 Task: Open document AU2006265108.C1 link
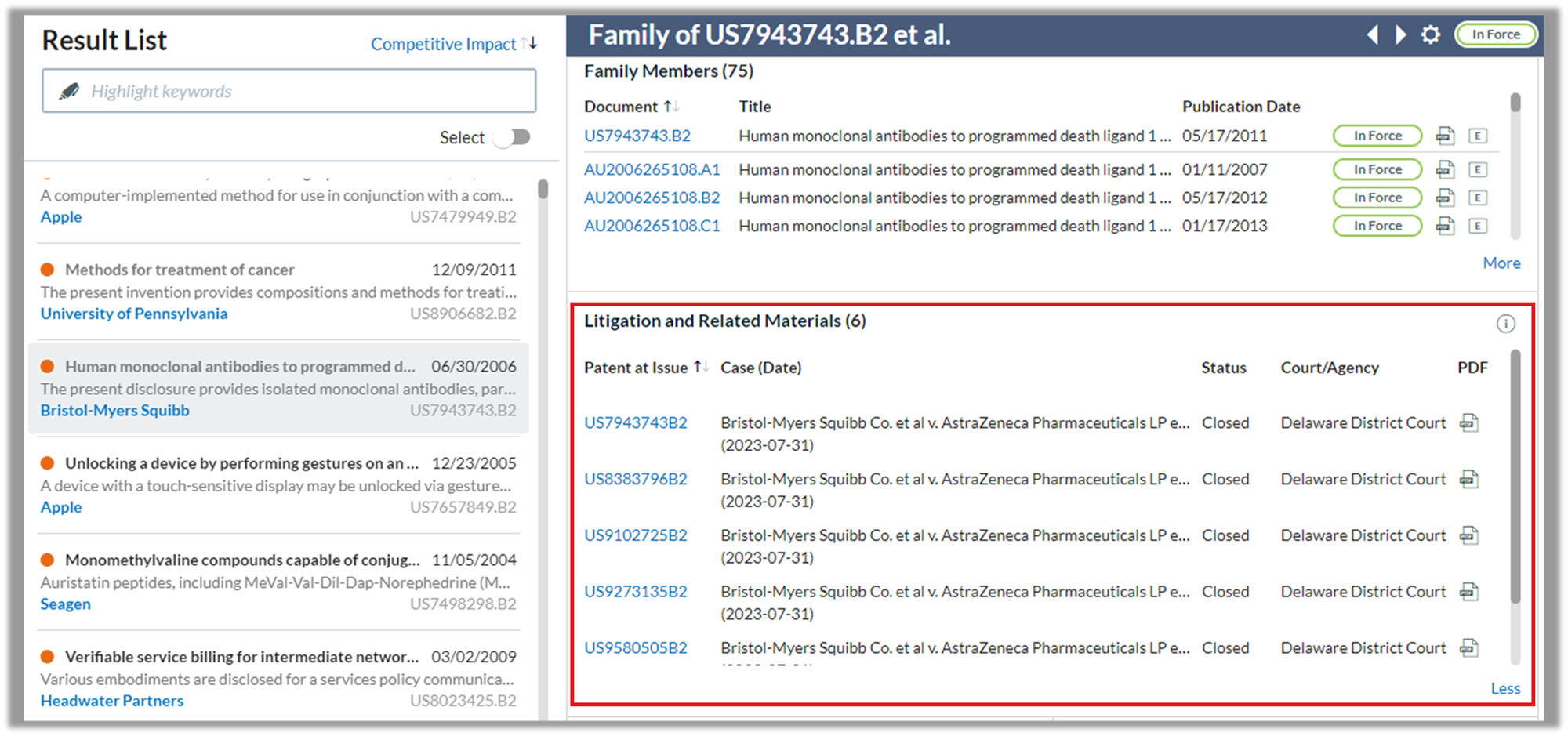click(x=652, y=226)
